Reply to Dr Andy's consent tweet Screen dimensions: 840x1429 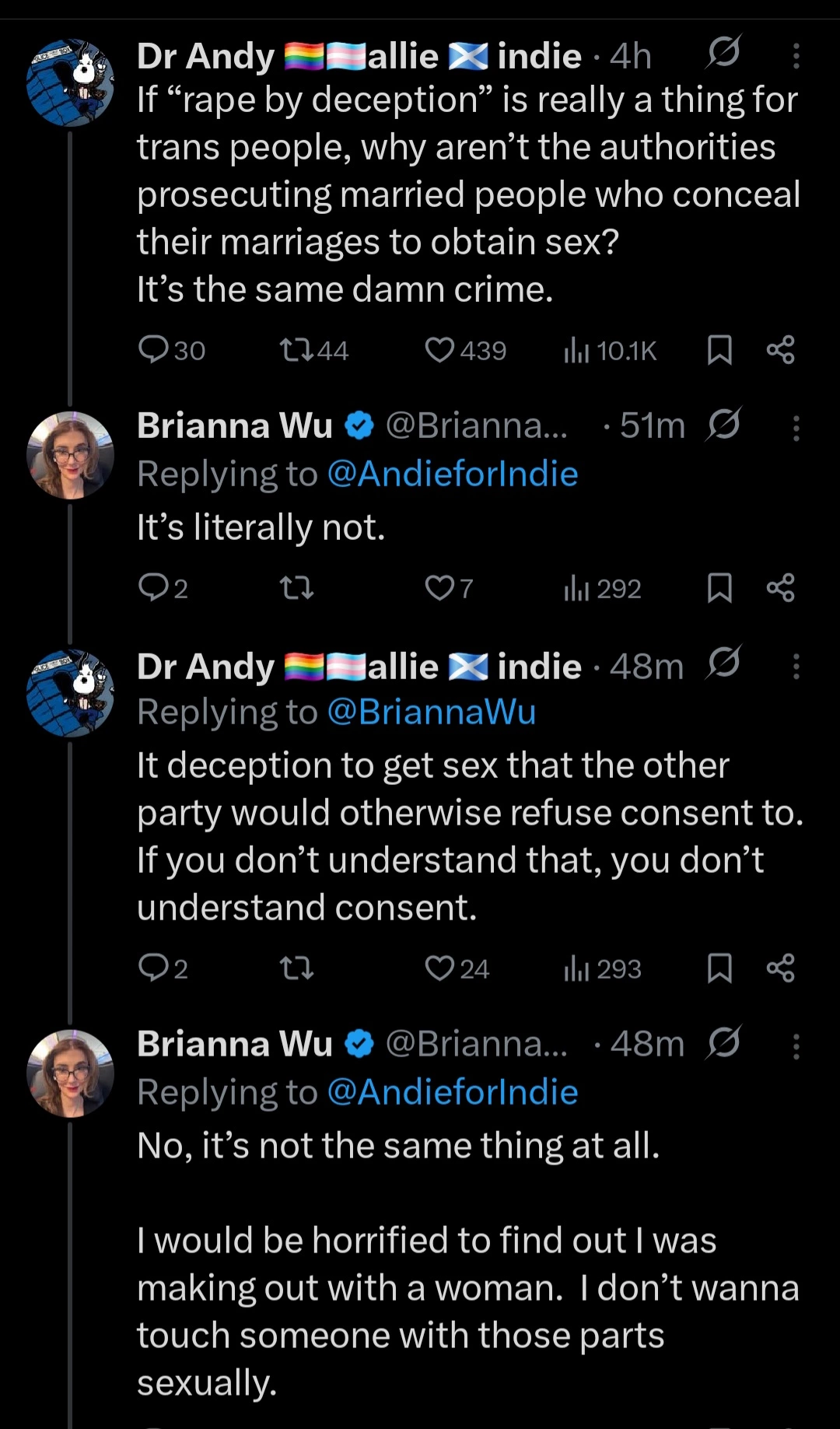[153, 968]
